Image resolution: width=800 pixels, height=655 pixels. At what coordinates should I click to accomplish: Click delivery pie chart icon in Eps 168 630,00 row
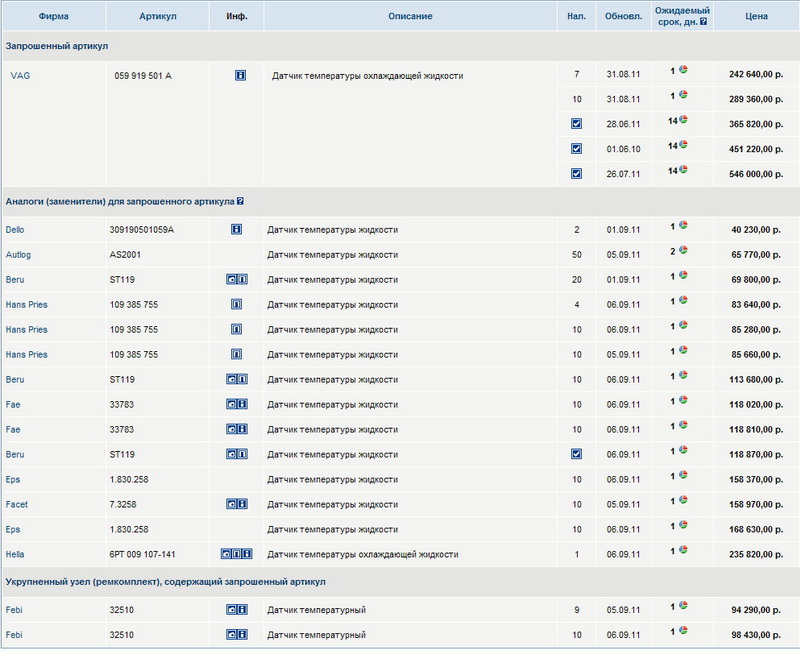(683, 524)
